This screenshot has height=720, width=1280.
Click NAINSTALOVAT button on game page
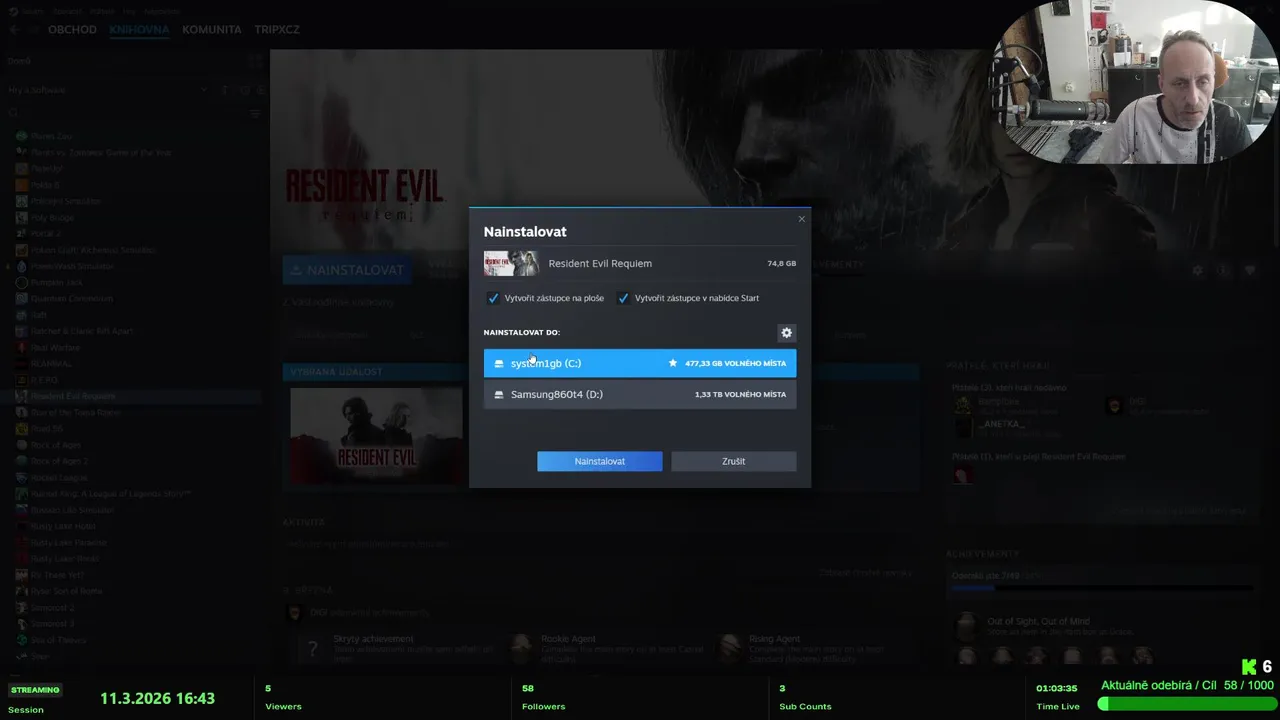click(347, 270)
